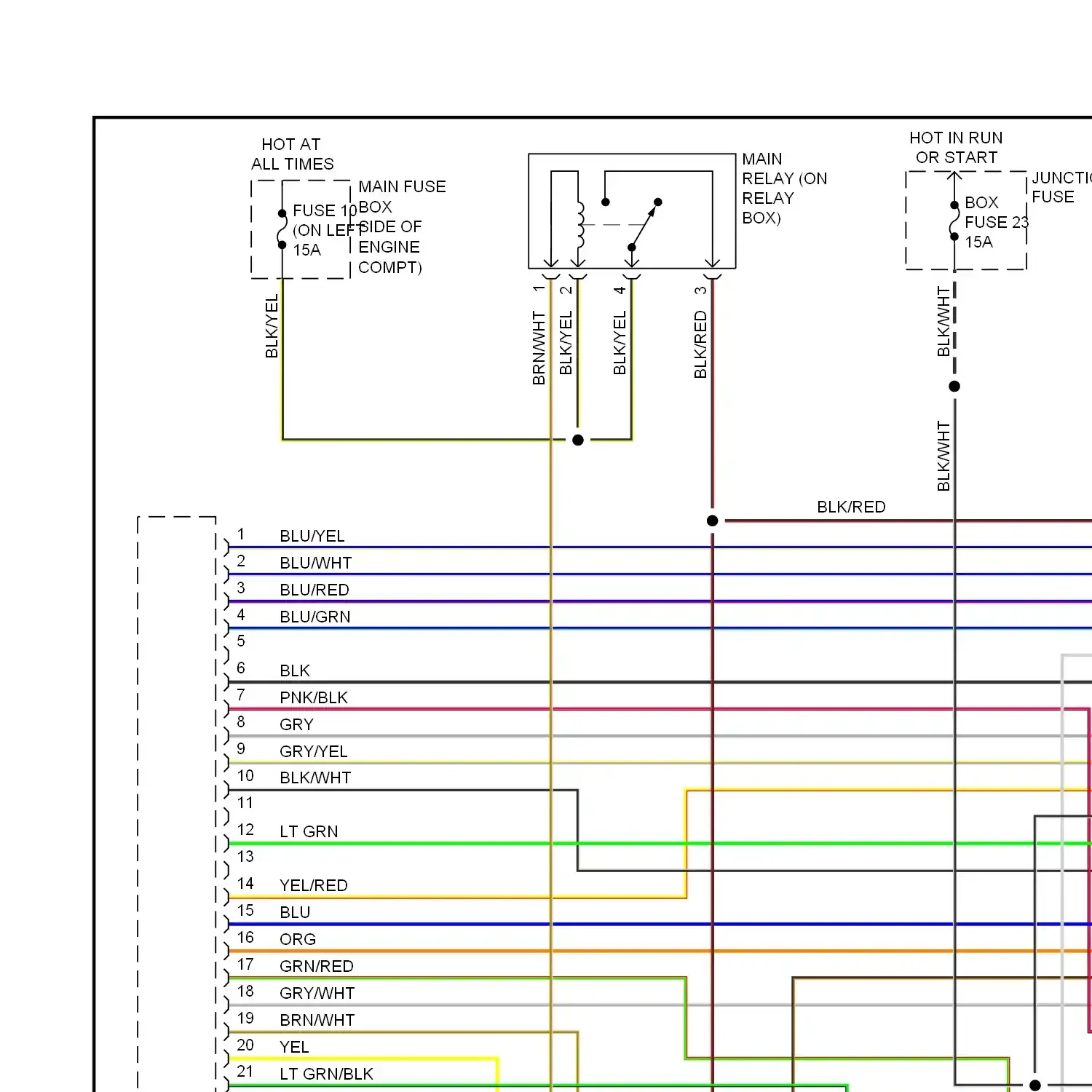Click the vertical BLK/YEL label below FUSE 10
Screen dimensions: 1092x1092
pyautogui.click(x=272, y=326)
